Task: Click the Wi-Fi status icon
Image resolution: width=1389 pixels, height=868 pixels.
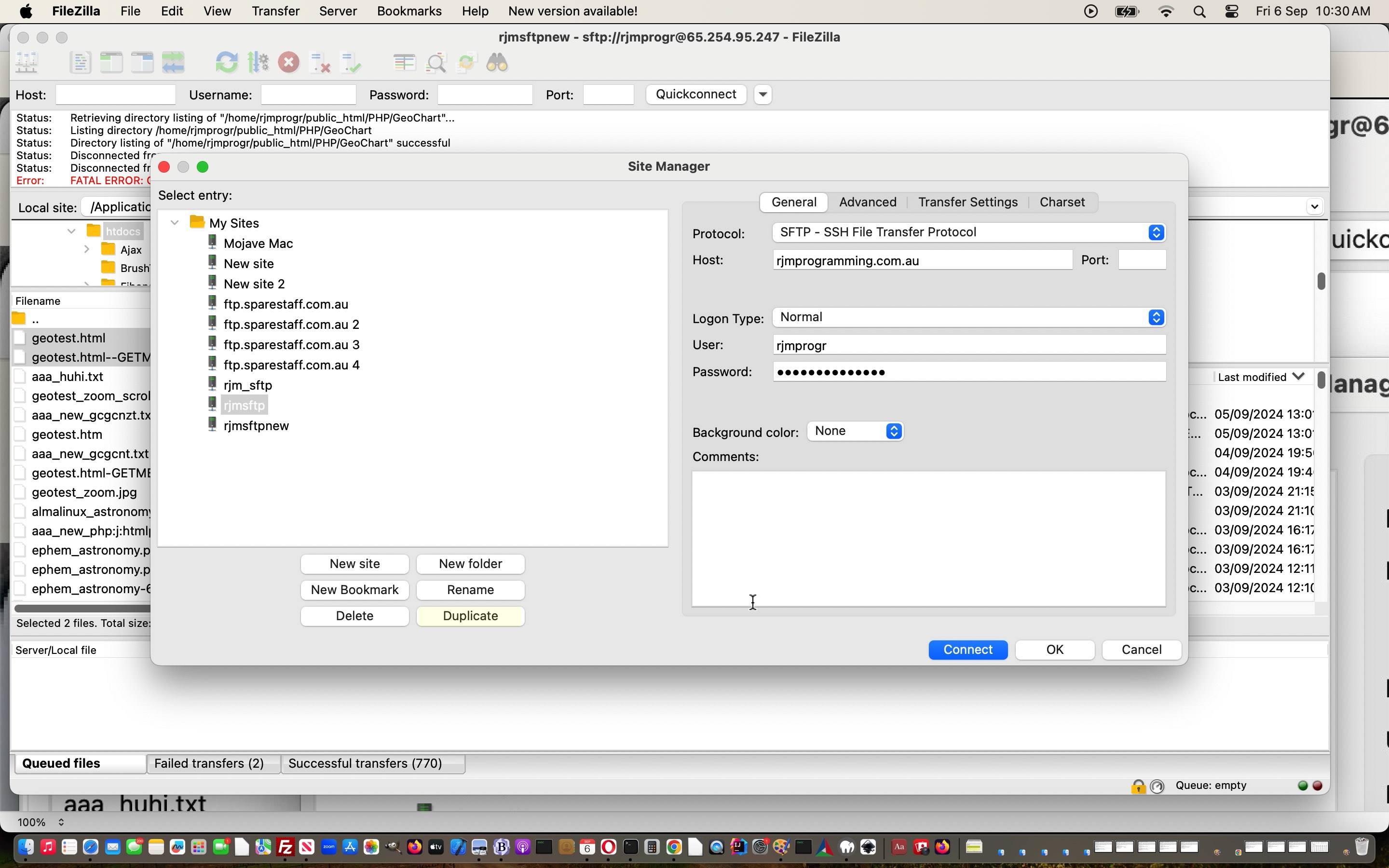Action: (x=1166, y=12)
